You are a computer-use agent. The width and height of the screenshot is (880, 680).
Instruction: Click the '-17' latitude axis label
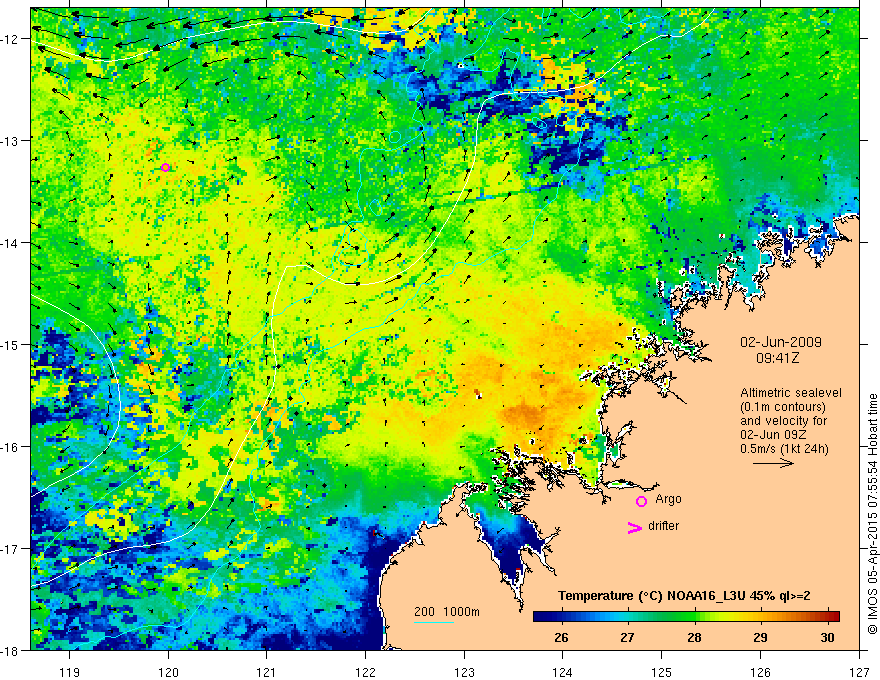(x=11, y=549)
